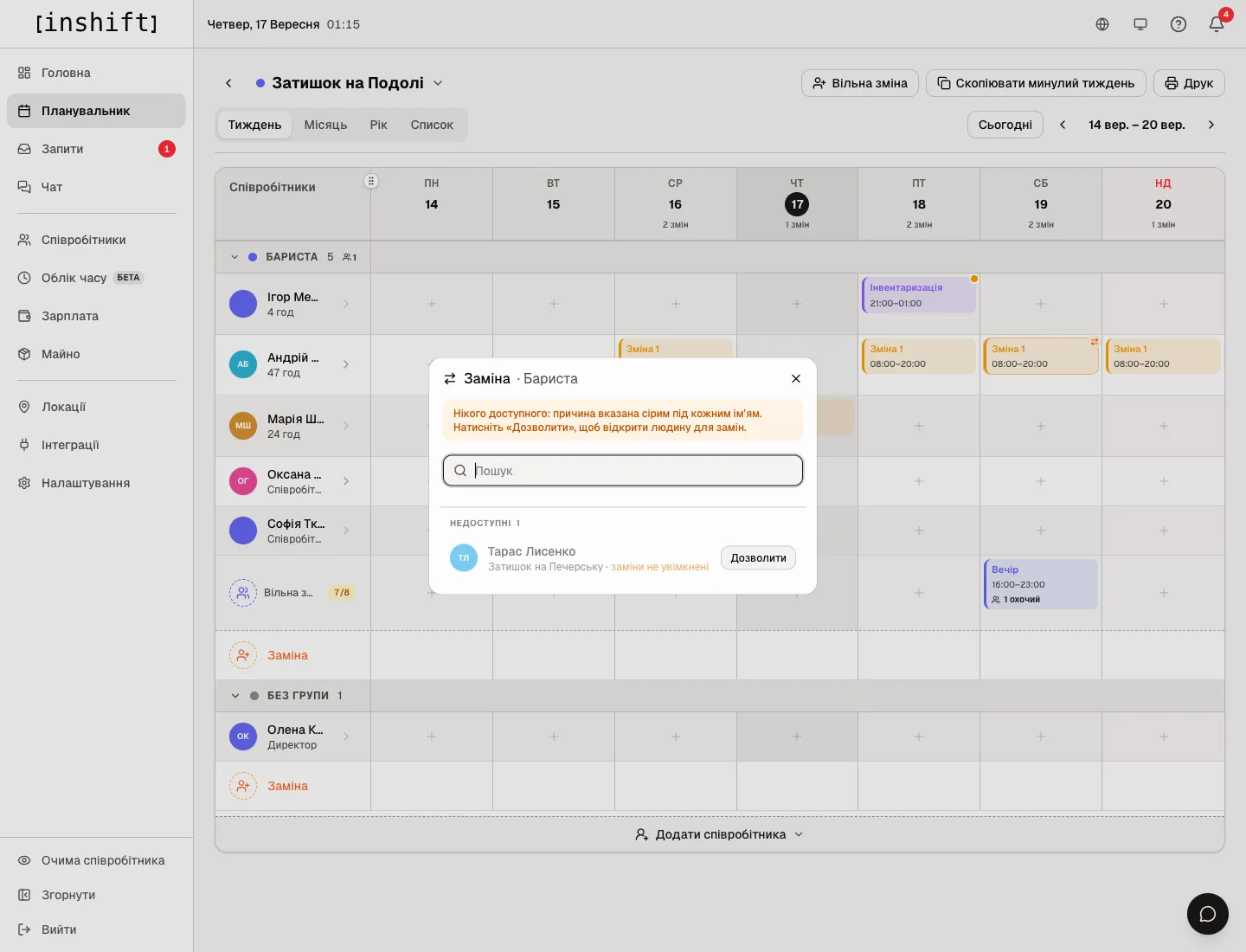Switch to the Список view tab
The image size is (1246, 952).
pos(432,125)
